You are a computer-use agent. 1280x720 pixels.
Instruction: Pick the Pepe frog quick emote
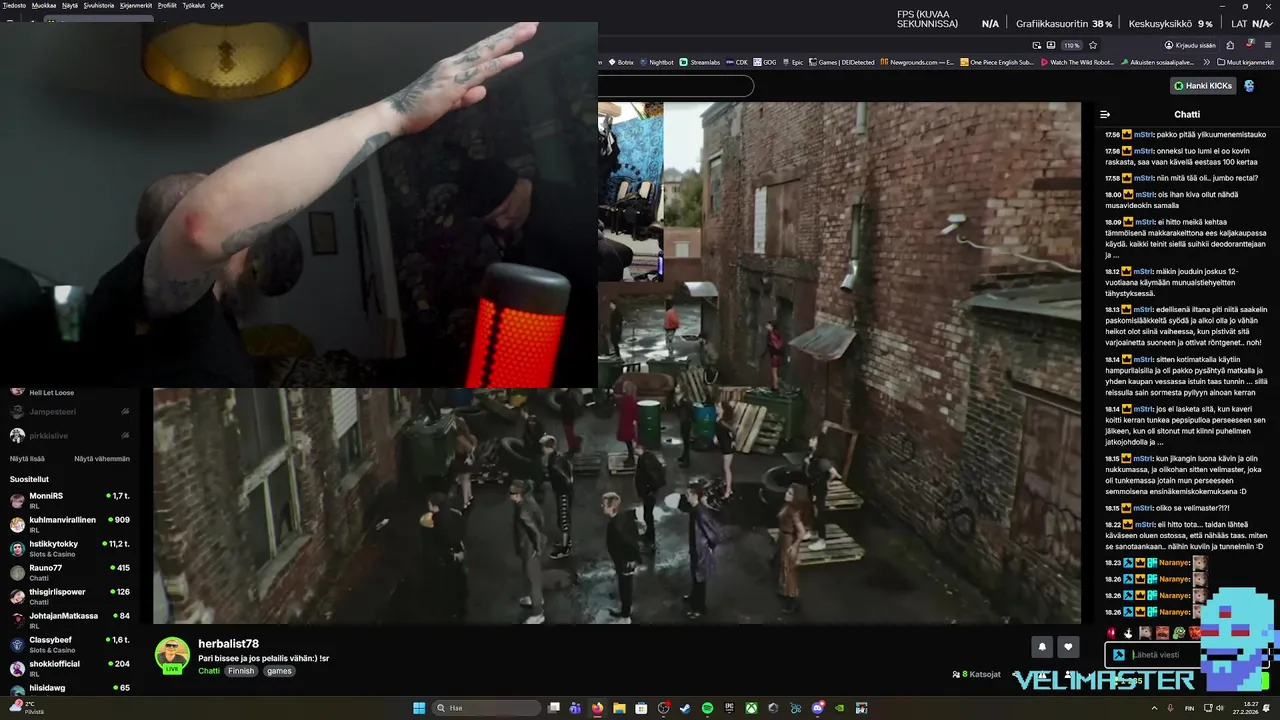coord(1179,632)
